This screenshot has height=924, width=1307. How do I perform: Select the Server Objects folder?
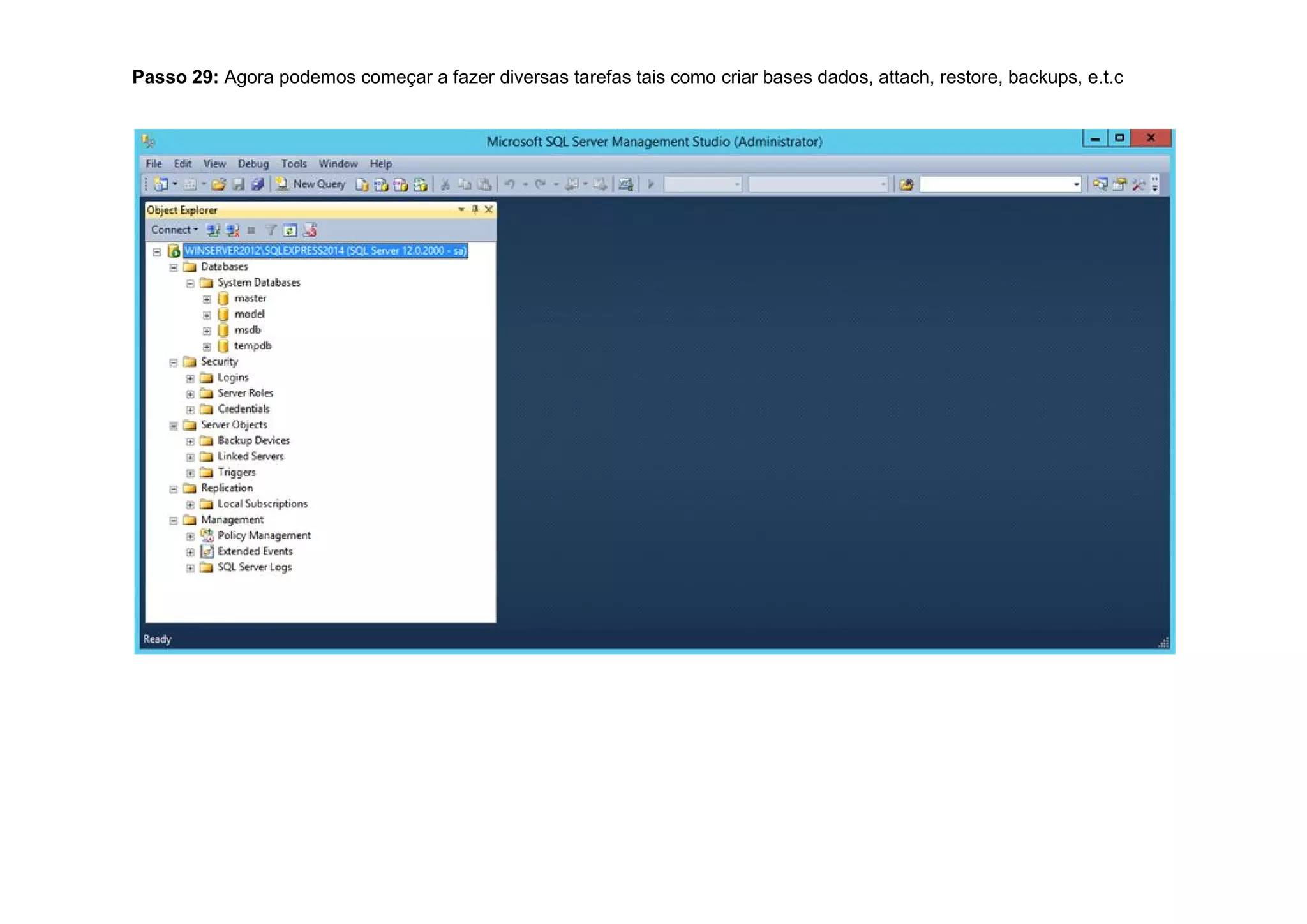[x=234, y=425]
